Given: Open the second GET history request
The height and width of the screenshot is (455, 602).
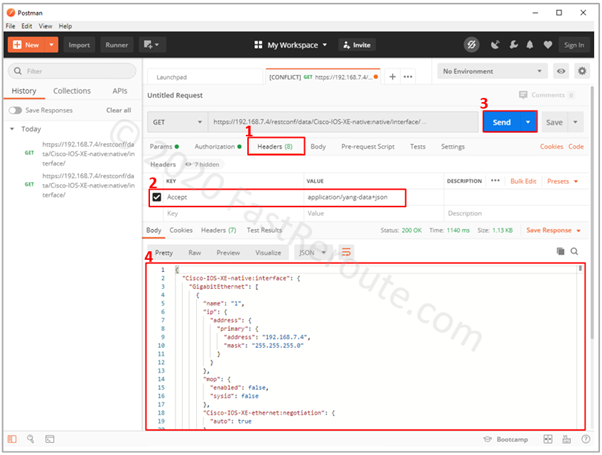Looking at the screenshot, I should tap(81, 185).
